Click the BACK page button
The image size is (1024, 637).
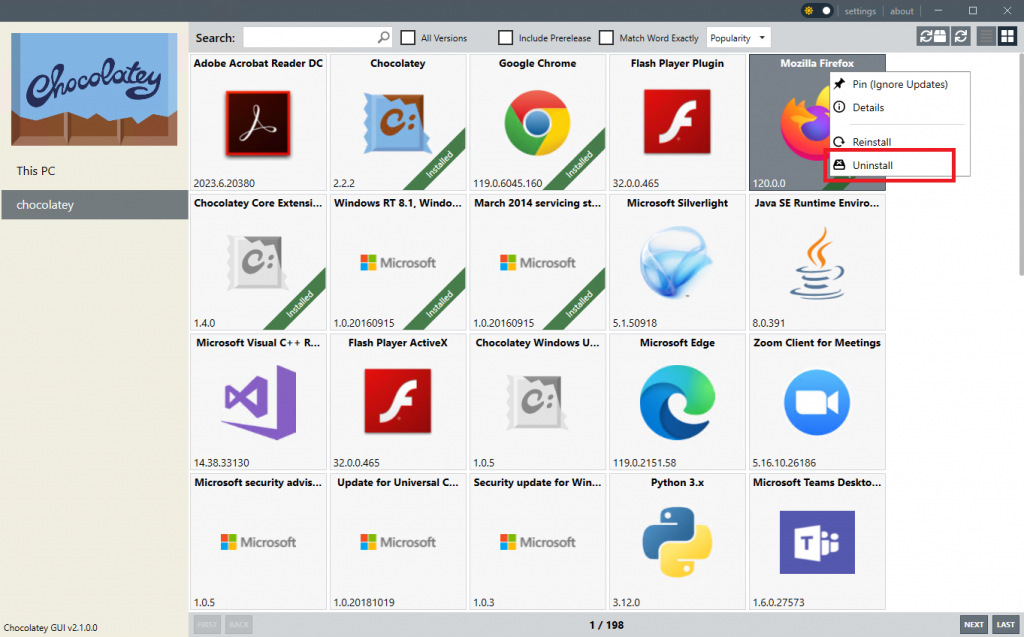coord(239,625)
